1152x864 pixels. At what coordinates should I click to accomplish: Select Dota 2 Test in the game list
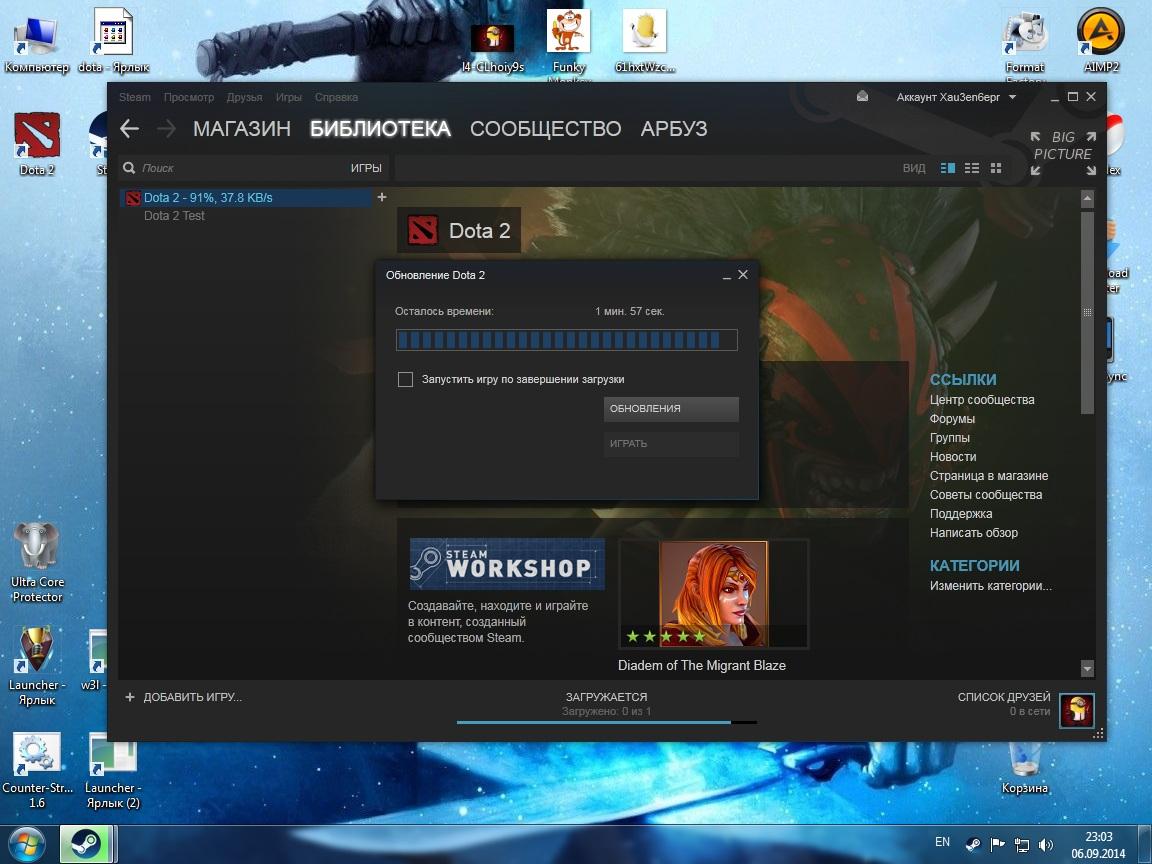[x=173, y=216]
